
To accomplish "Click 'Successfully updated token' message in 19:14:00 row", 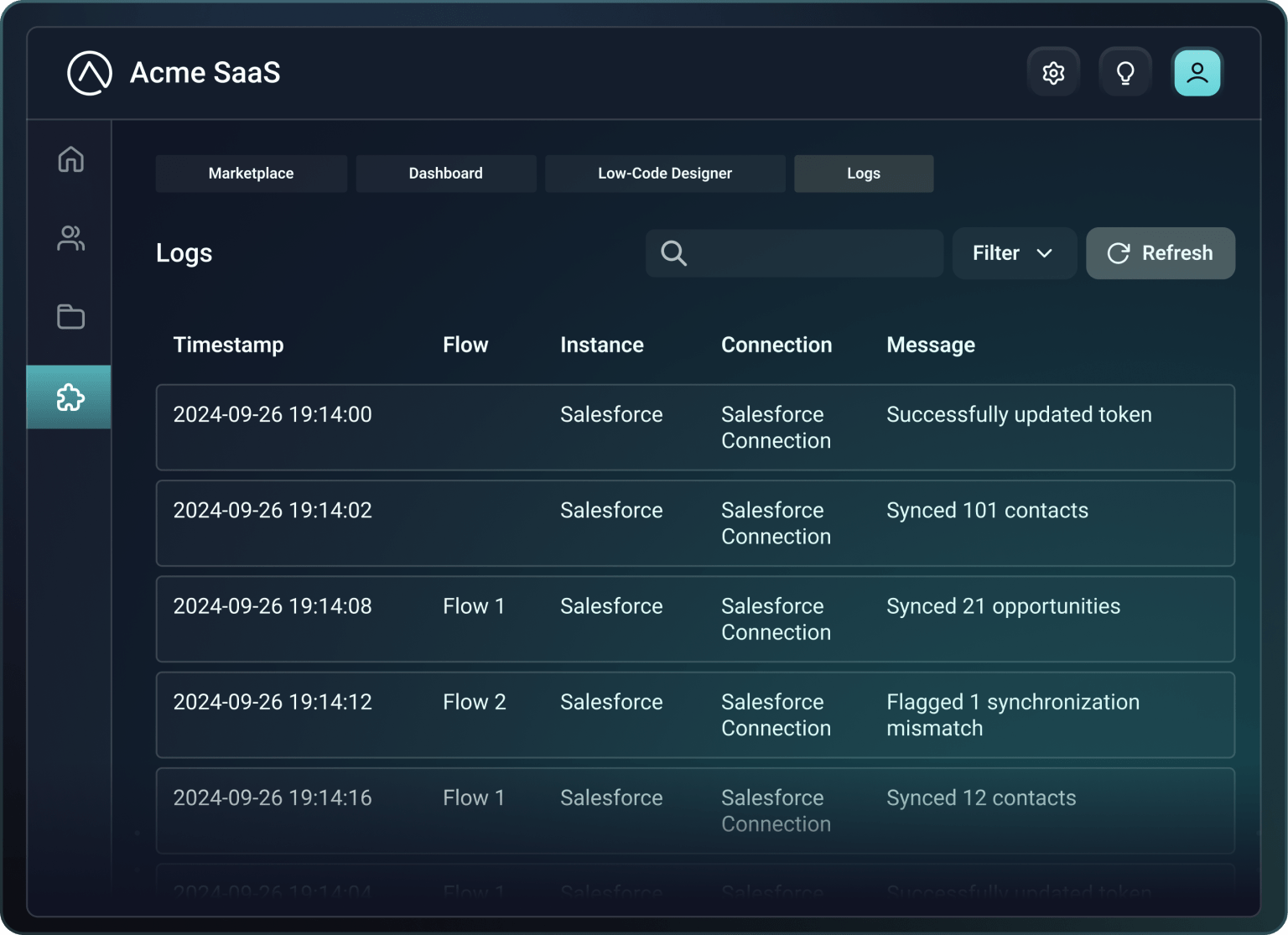I will [x=1019, y=414].
